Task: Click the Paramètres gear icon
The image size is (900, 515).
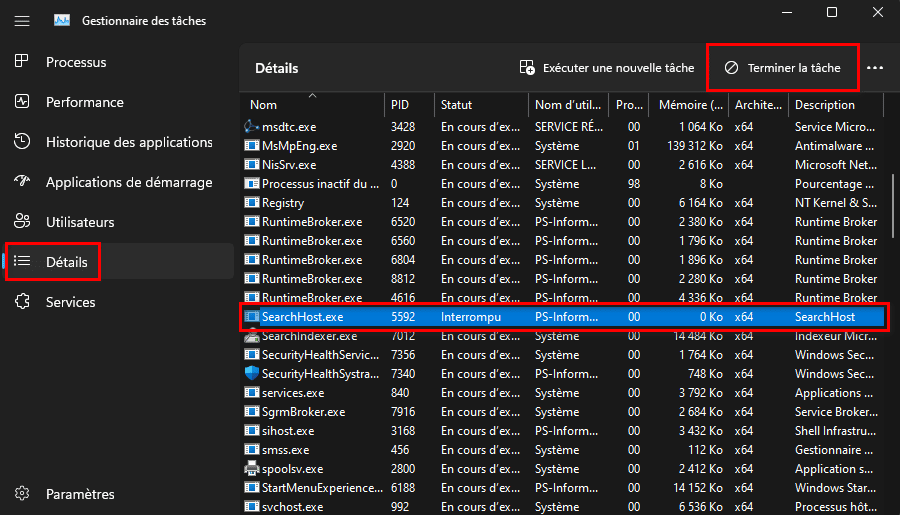Action: coord(22,493)
